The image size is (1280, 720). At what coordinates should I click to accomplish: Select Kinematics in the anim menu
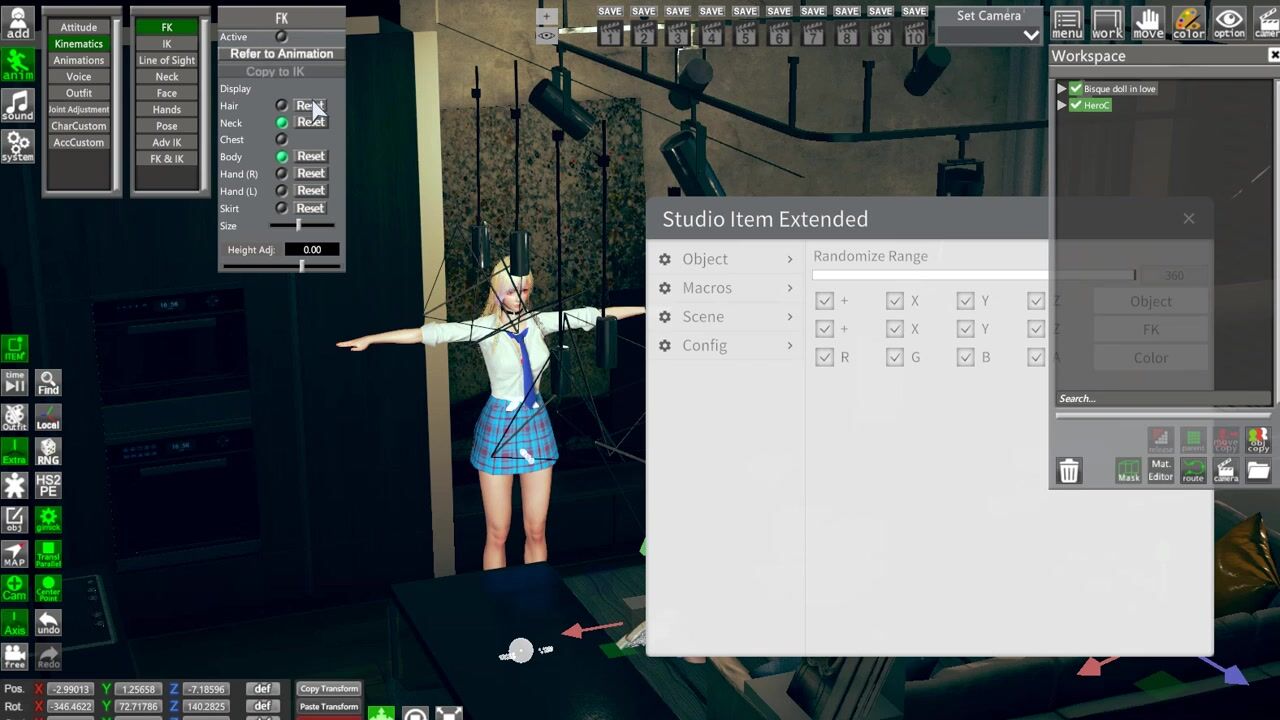(79, 44)
